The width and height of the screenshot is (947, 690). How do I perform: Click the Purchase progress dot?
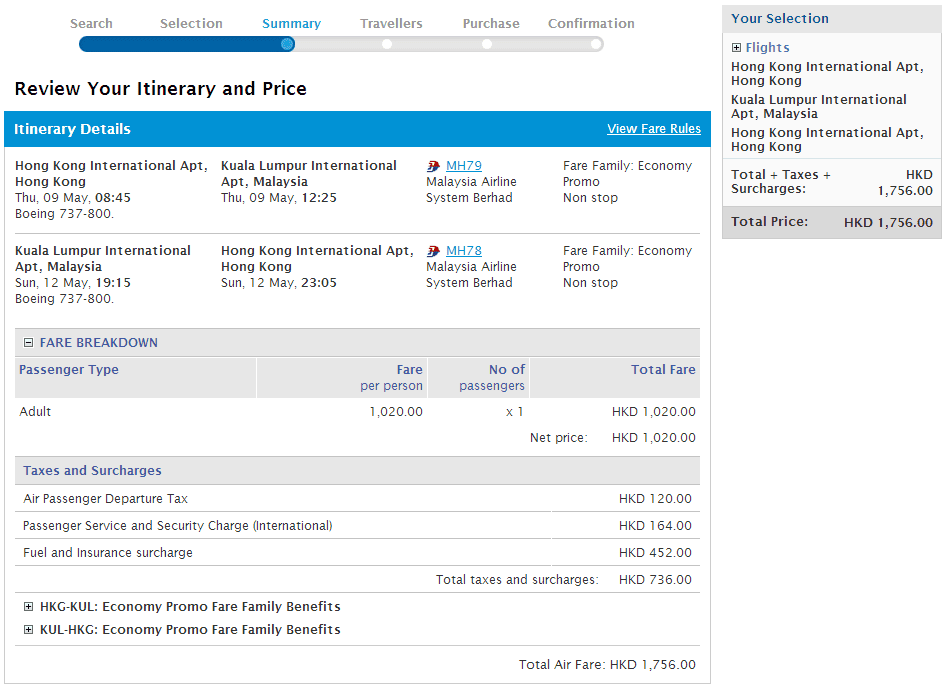(x=487, y=44)
